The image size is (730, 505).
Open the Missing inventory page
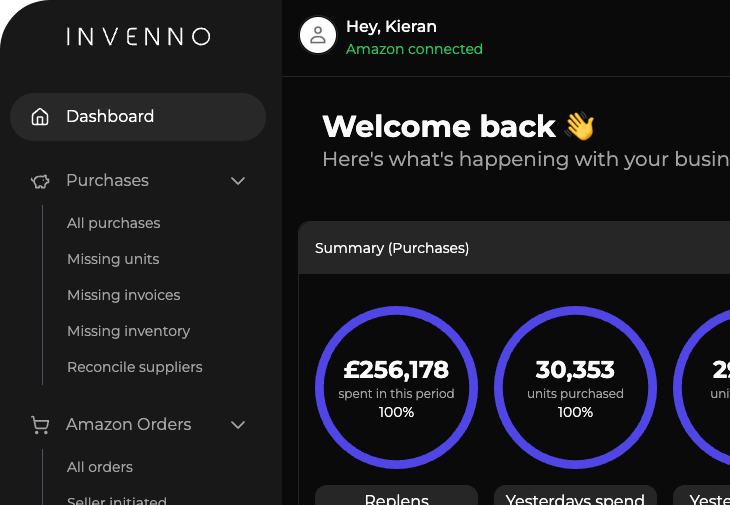tap(128, 331)
